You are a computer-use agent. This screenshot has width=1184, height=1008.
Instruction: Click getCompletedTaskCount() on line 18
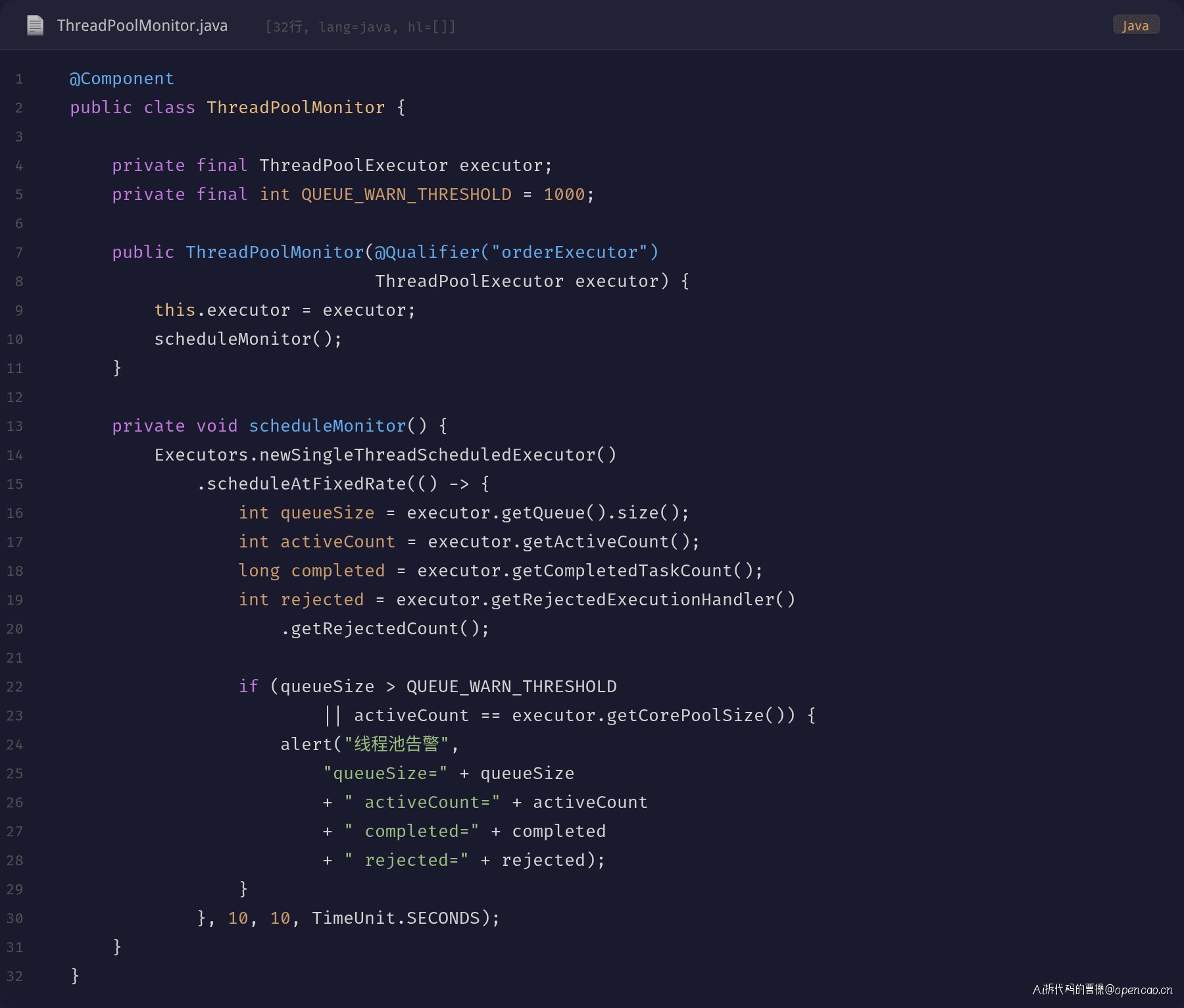[x=633, y=571]
